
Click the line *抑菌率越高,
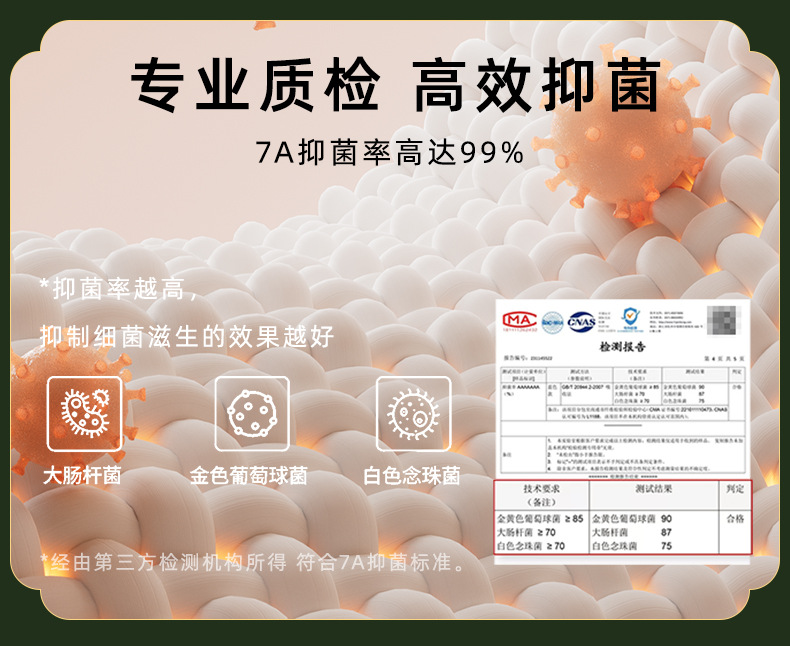(119, 289)
